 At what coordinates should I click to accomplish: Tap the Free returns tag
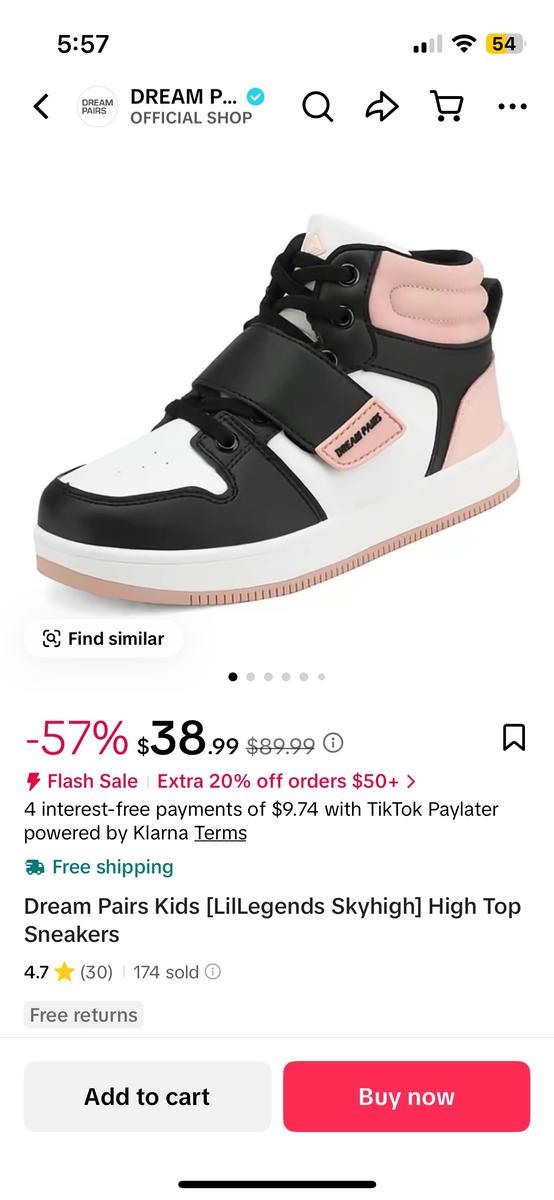click(84, 1015)
